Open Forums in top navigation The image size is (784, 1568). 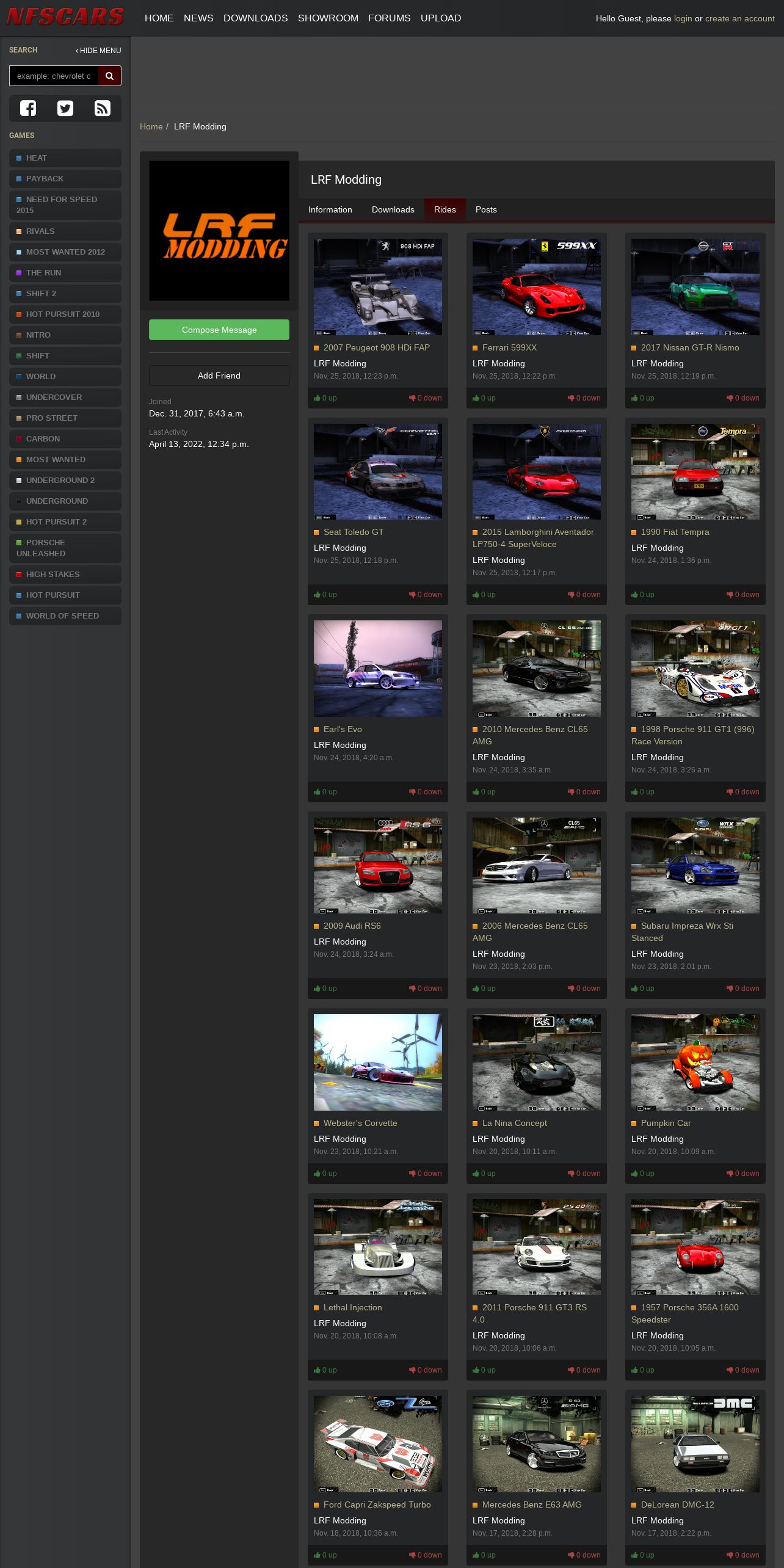(389, 18)
